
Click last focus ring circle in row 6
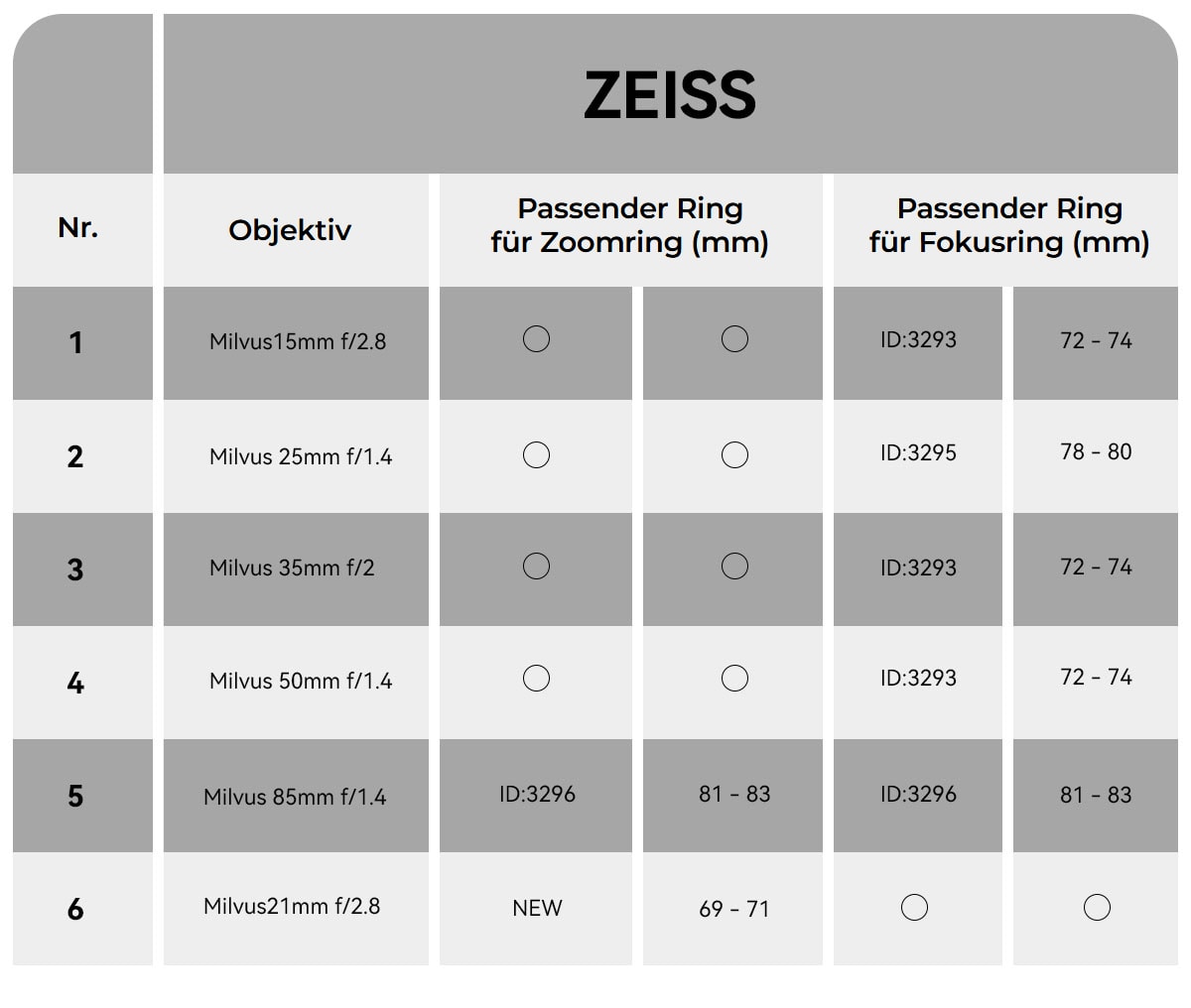(1097, 907)
